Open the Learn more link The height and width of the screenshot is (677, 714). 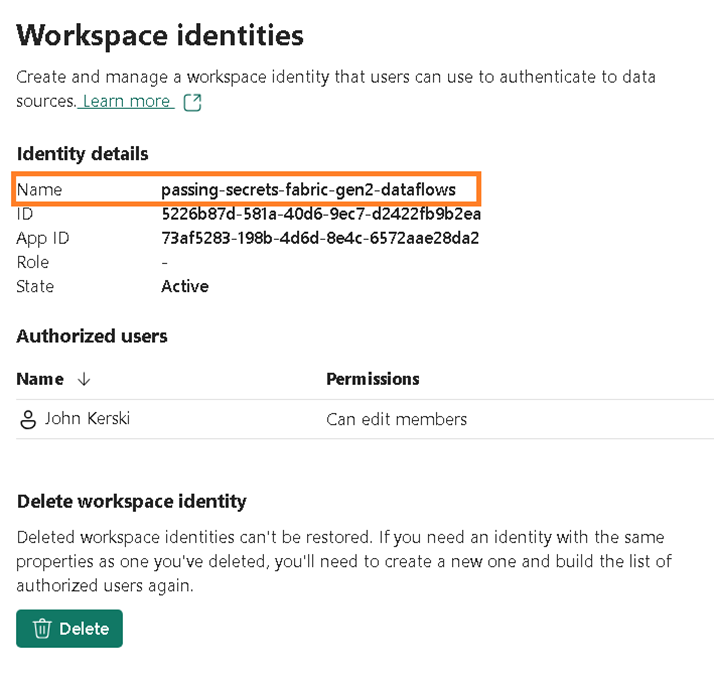click(x=126, y=101)
